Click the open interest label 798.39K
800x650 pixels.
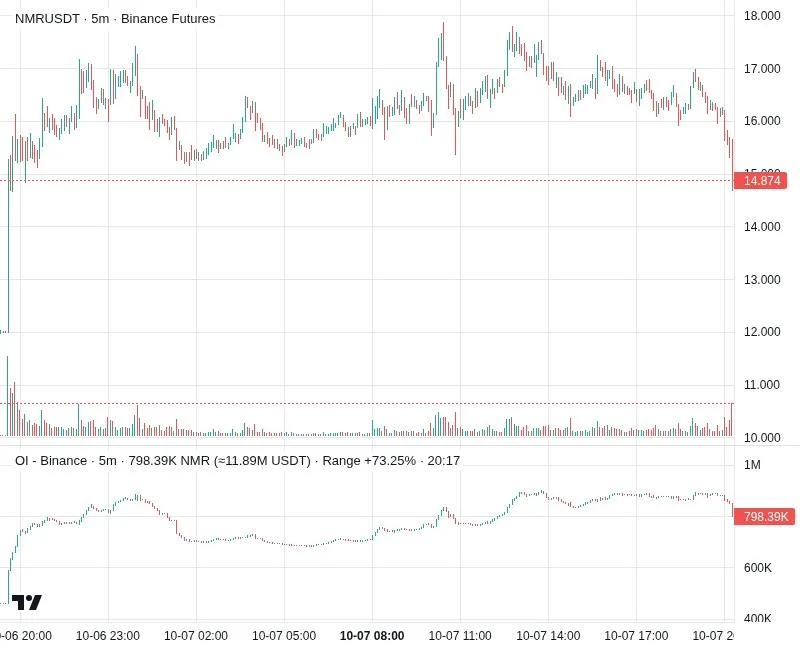(x=764, y=517)
